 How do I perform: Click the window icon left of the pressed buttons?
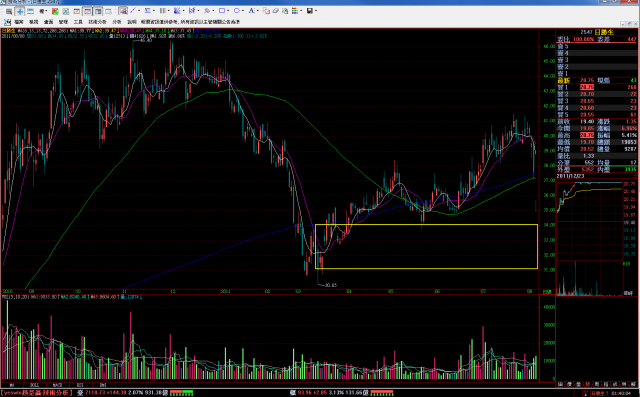[x=76, y=11]
